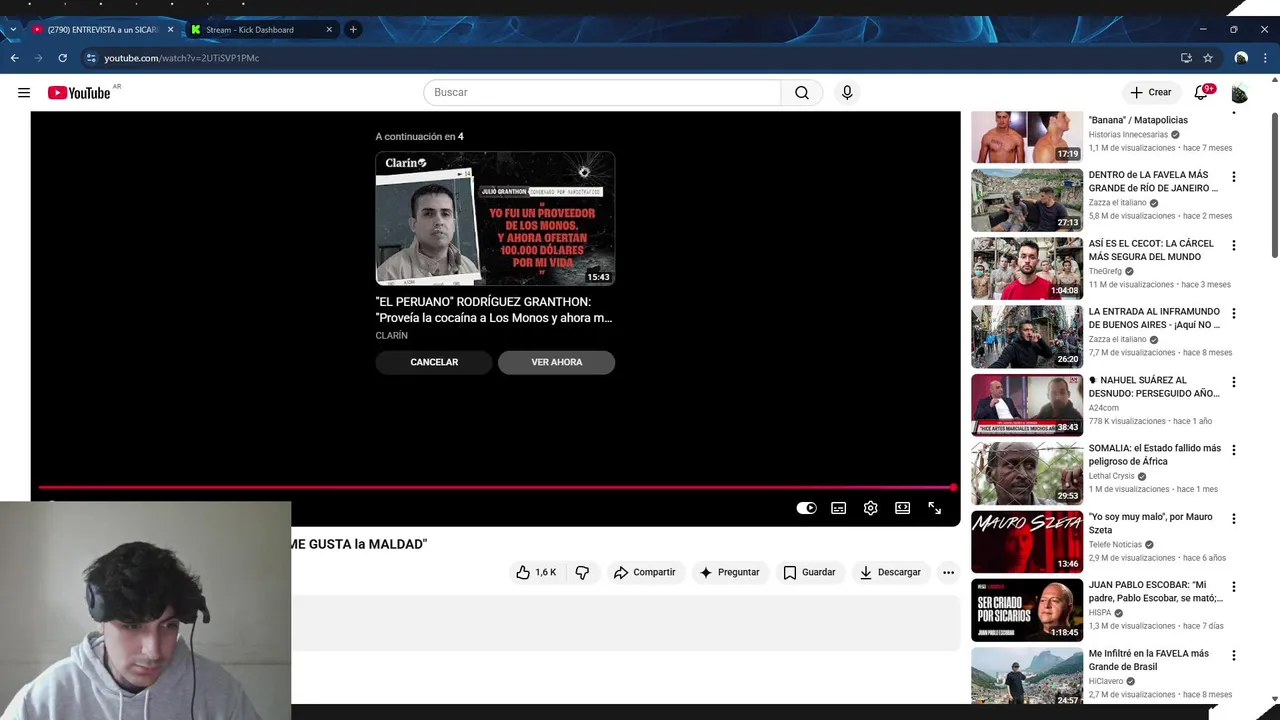Image resolution: width=1280 pixels, height=720 pixels.
Task: Open the Matapolicías video thumbnail
Action: click(x=1027, y=137)
